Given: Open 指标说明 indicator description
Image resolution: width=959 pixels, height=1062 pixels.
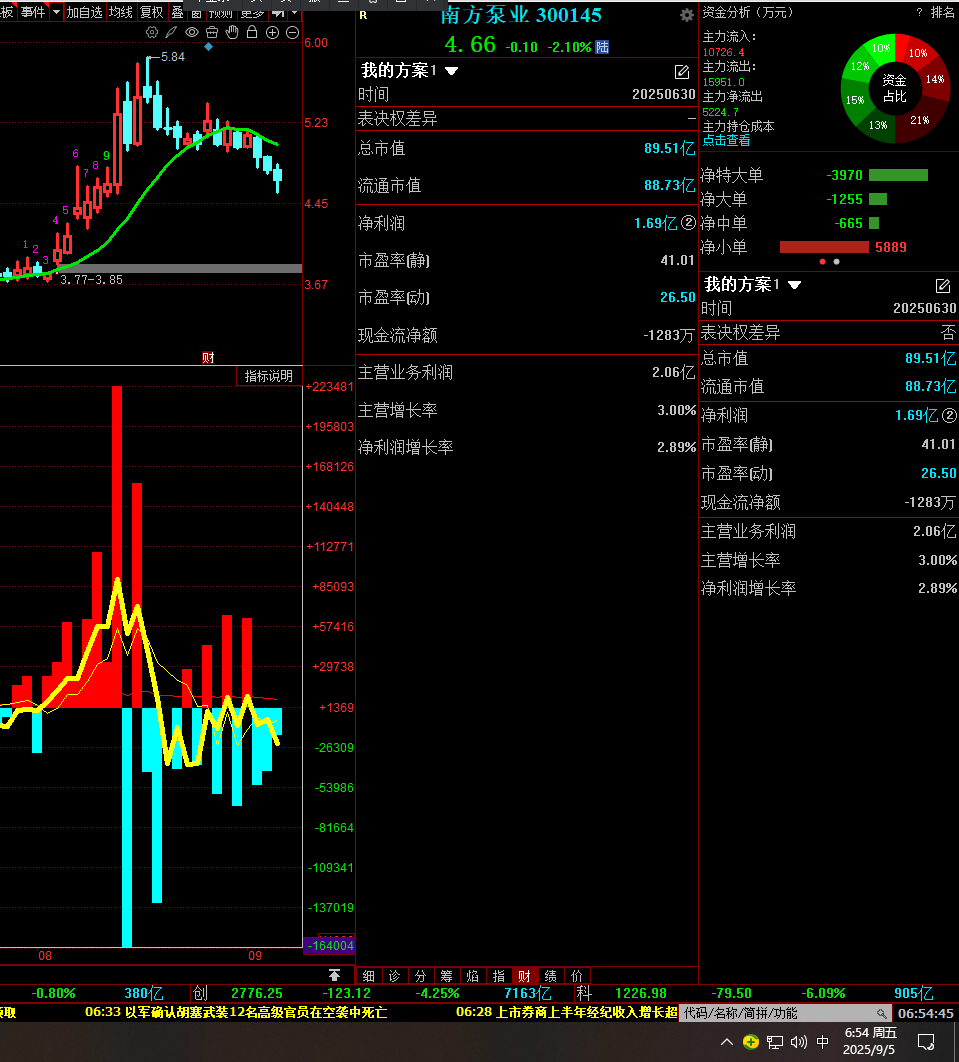Looking at the screenshot, I should point(269,376).
